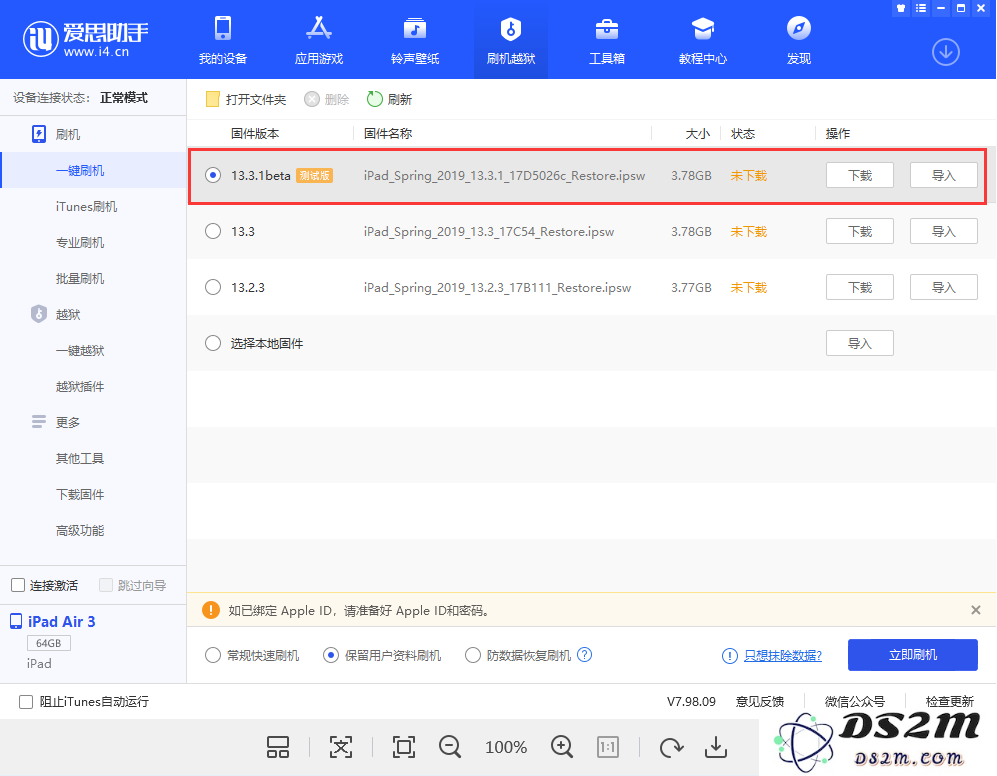Open iTunes刷机 in sidebar
997x776 pixels.
(x=86, y=207)
